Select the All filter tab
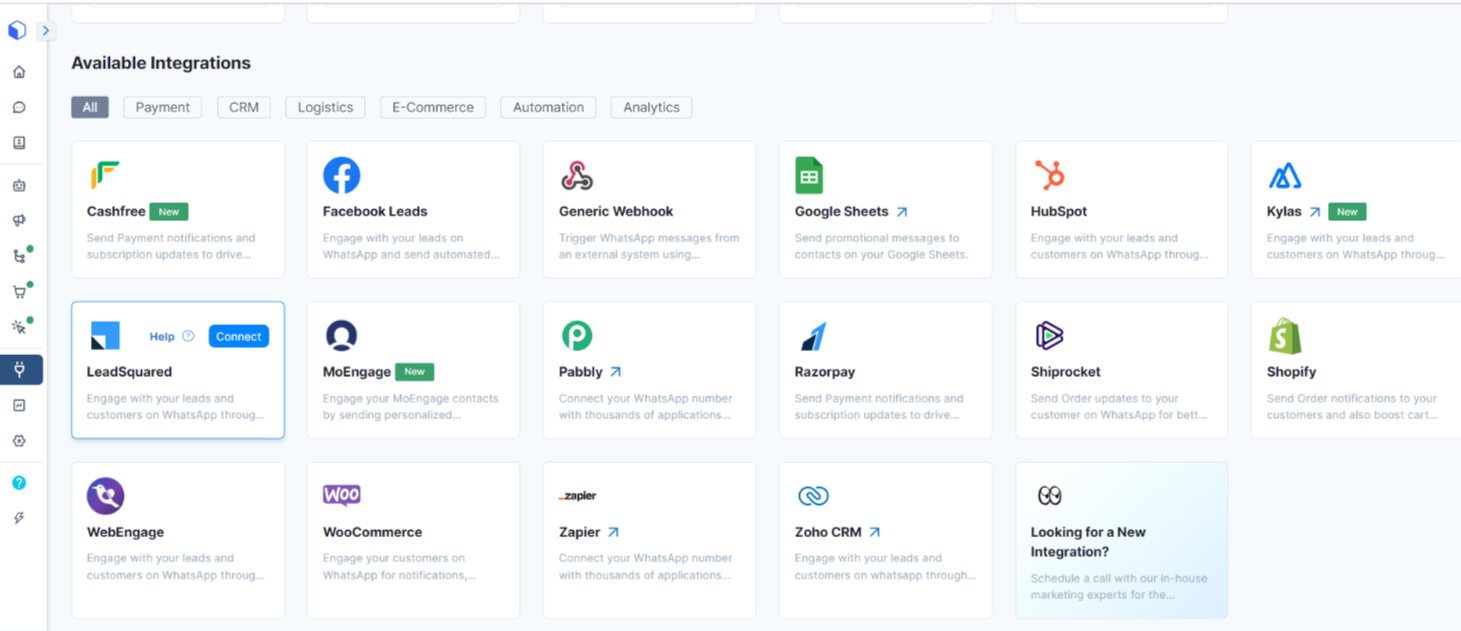 coord(90,107)
